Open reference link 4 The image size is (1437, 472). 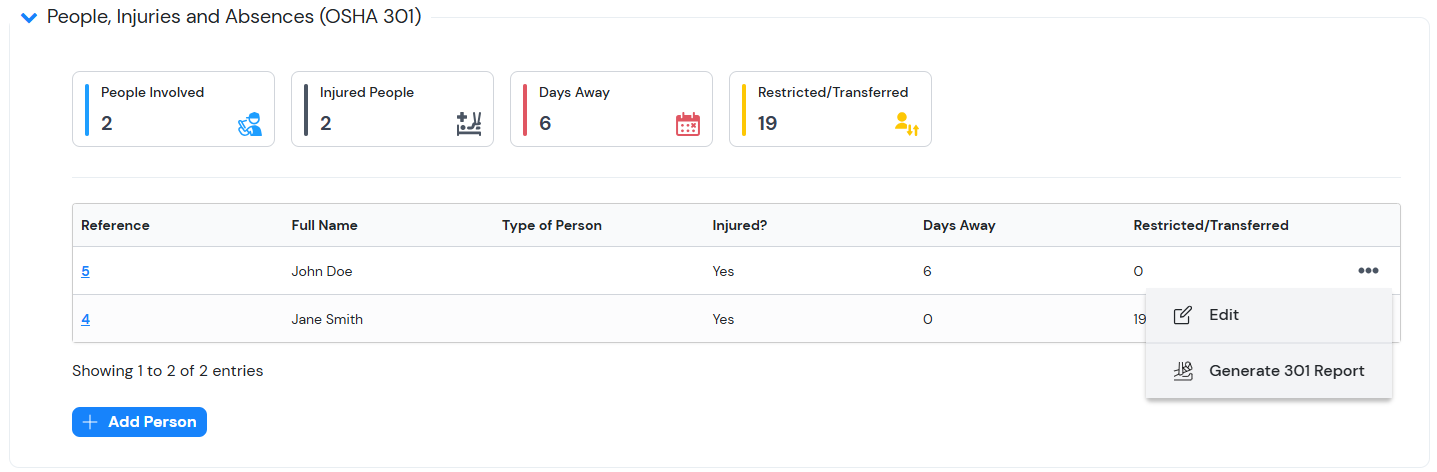tap(85, 320)
